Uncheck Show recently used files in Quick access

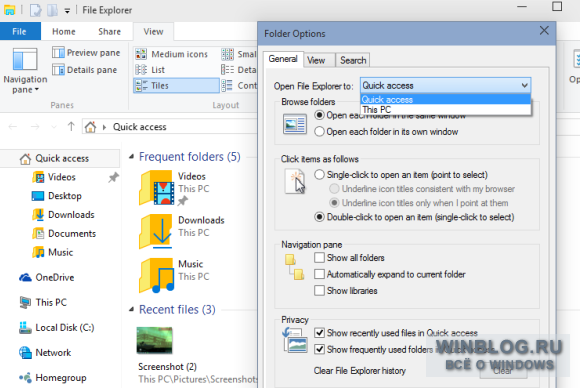point(320,333)
